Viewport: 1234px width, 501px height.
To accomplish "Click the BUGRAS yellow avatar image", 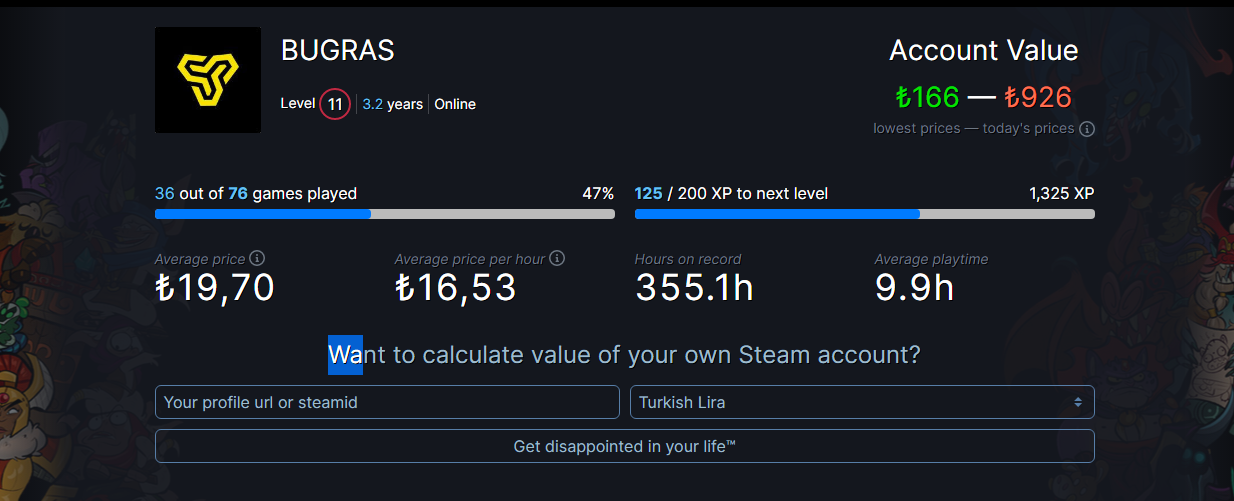I will (208, 80).
